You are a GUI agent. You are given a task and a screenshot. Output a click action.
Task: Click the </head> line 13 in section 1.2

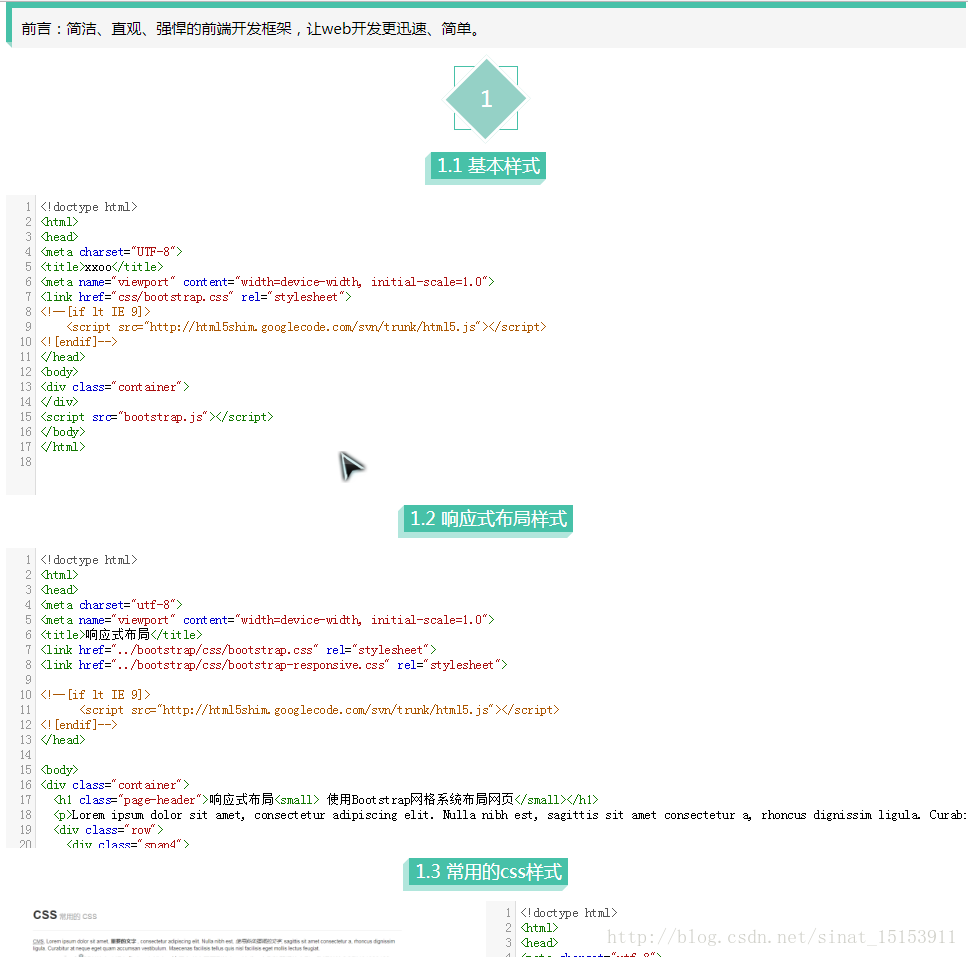63,740
